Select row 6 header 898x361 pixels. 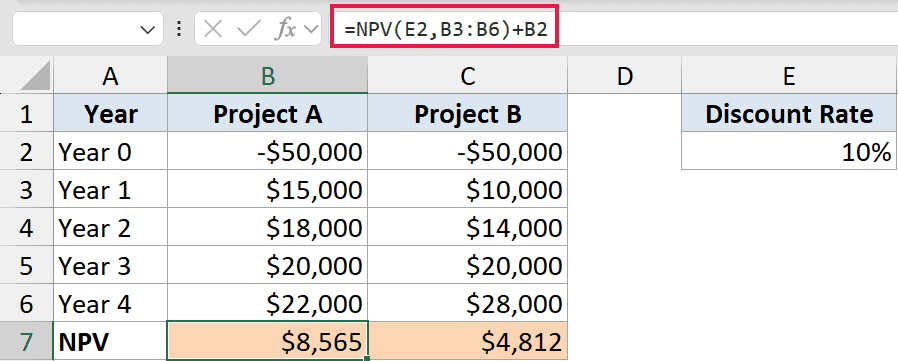click(26, 304)
